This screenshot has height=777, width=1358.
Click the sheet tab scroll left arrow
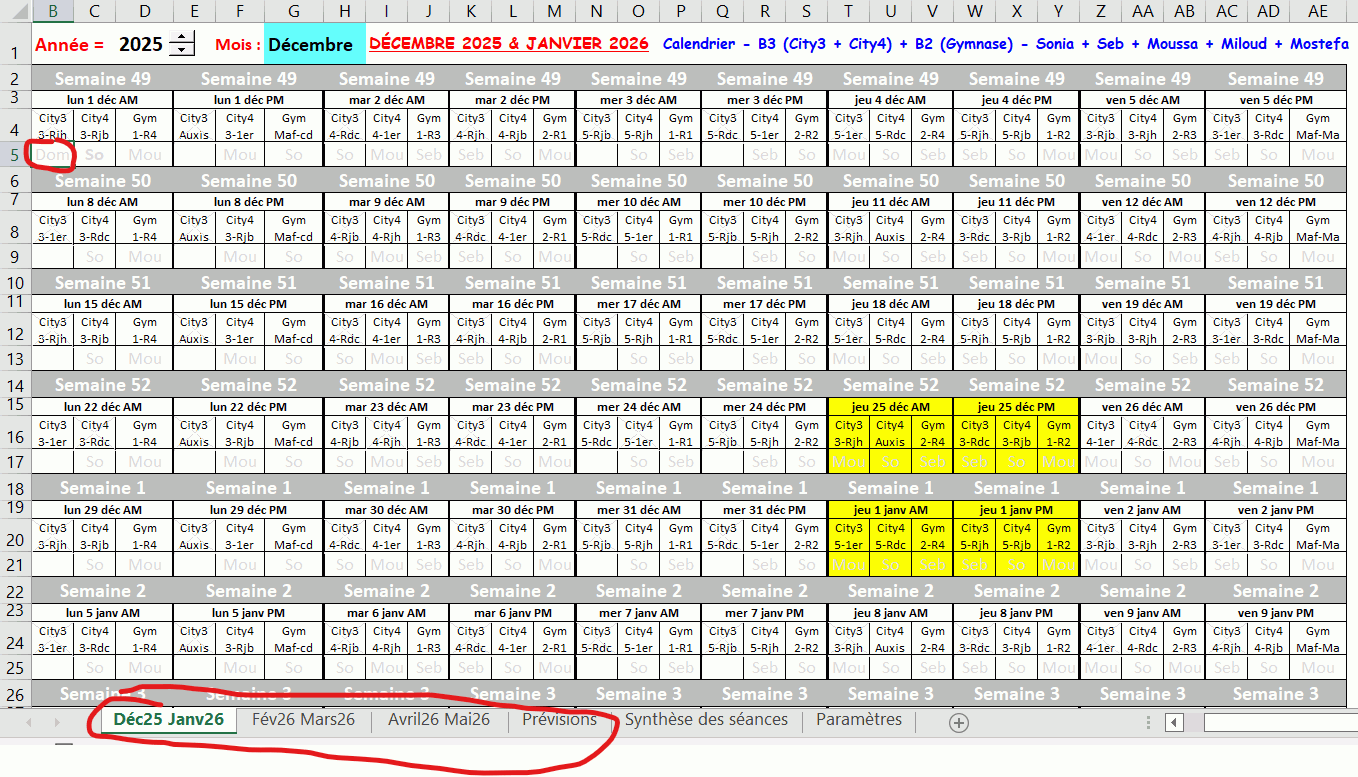[28, 722]
